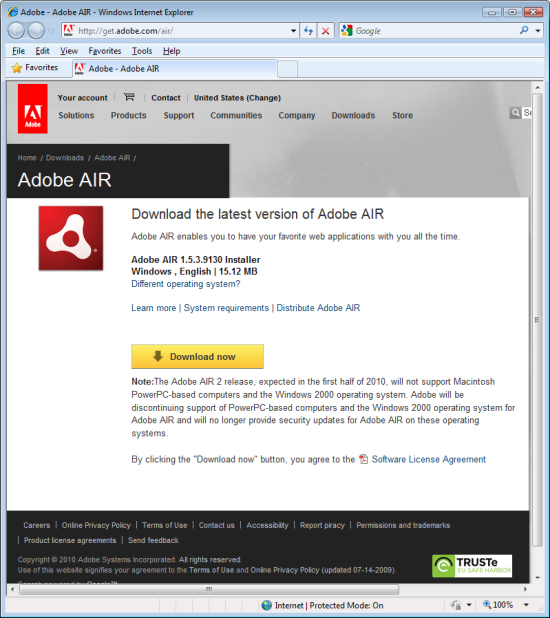550x618 pixels.
Task: Click the Favorites star icon
Action: [17, 68]
